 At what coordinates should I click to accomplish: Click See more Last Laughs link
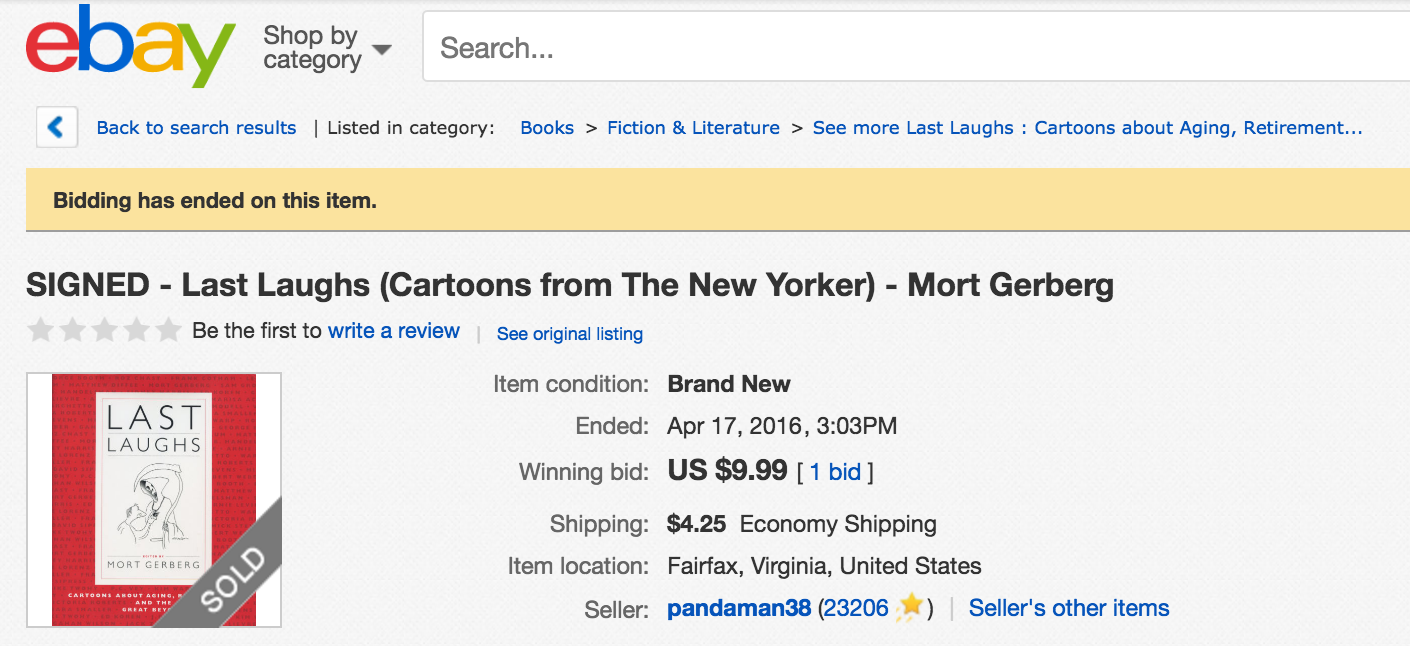point(1087,128)
